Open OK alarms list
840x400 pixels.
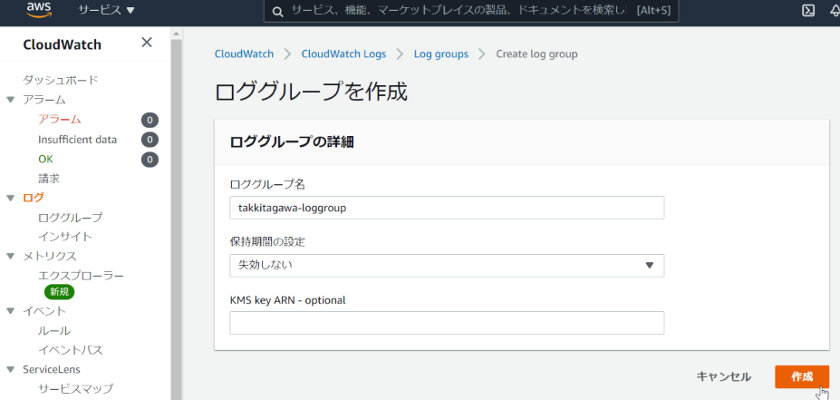(x=46, y=159)
